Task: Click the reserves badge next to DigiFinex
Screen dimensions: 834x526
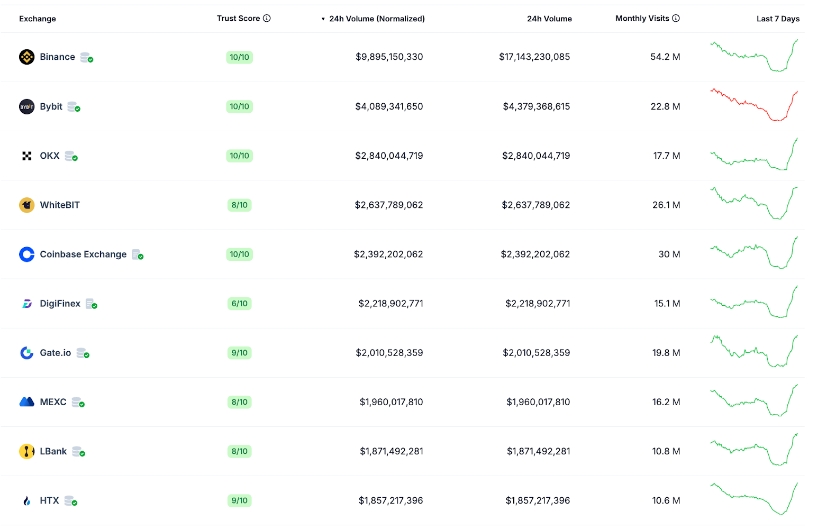Action: pos(91,304)
